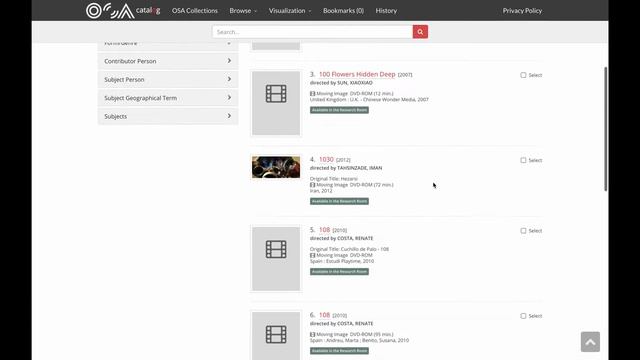
Task: Click film placeholder thumbnail for 100 Flowers Hidden Deep
Action: point(276,103)
